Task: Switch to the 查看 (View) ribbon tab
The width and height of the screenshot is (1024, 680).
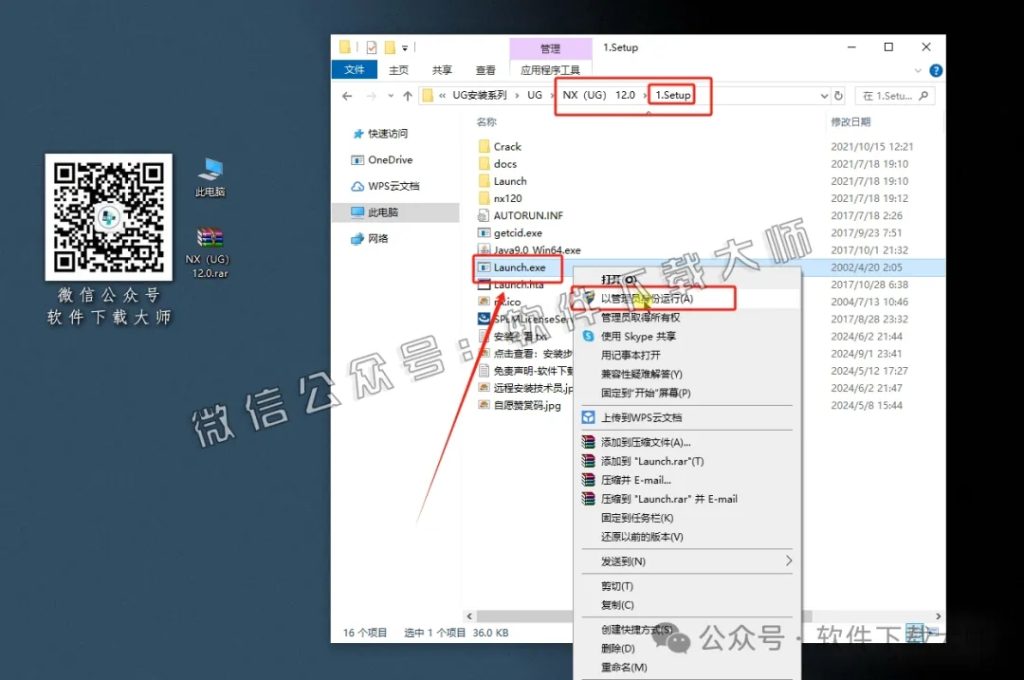Action: pos(486,70)
